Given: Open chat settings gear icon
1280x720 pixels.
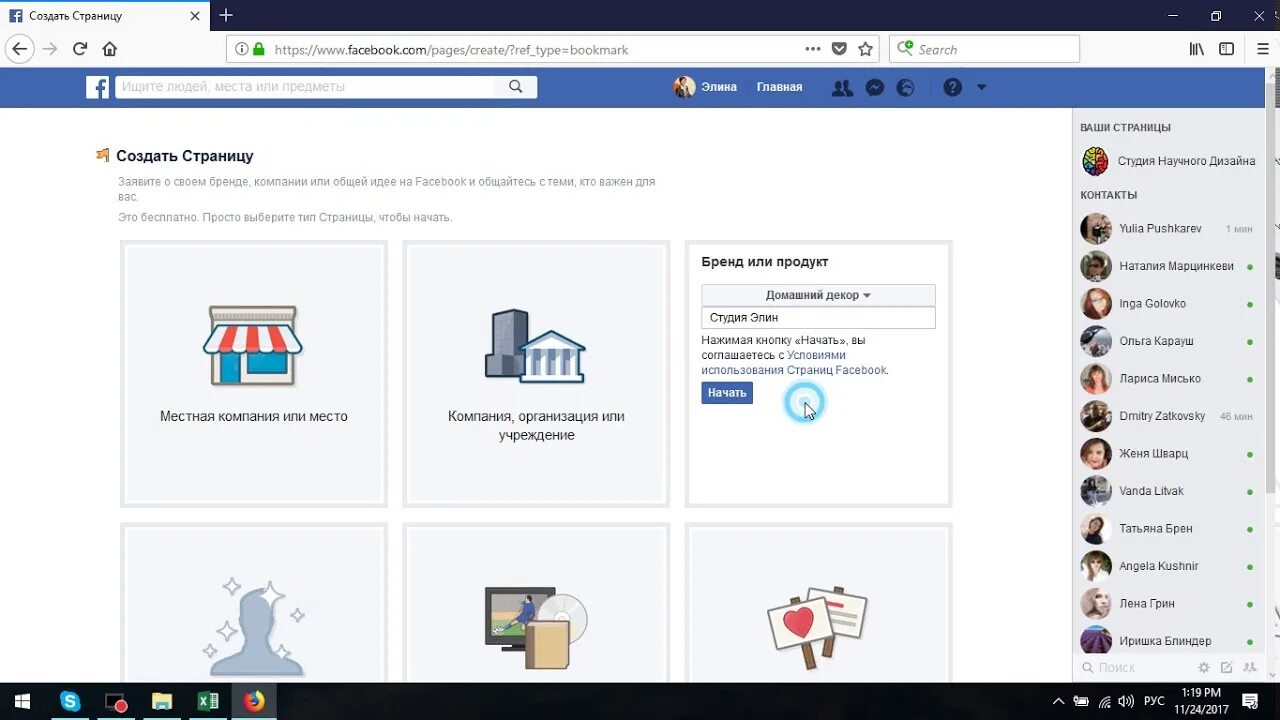Looking at the screenshot, I should tap(1204, 667).
